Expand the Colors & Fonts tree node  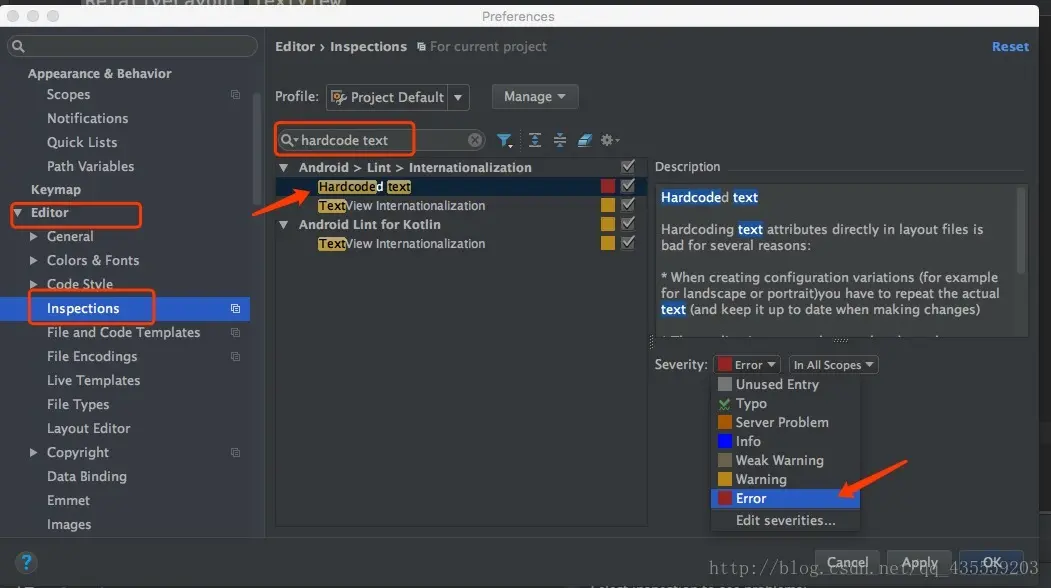click(34, 260)
